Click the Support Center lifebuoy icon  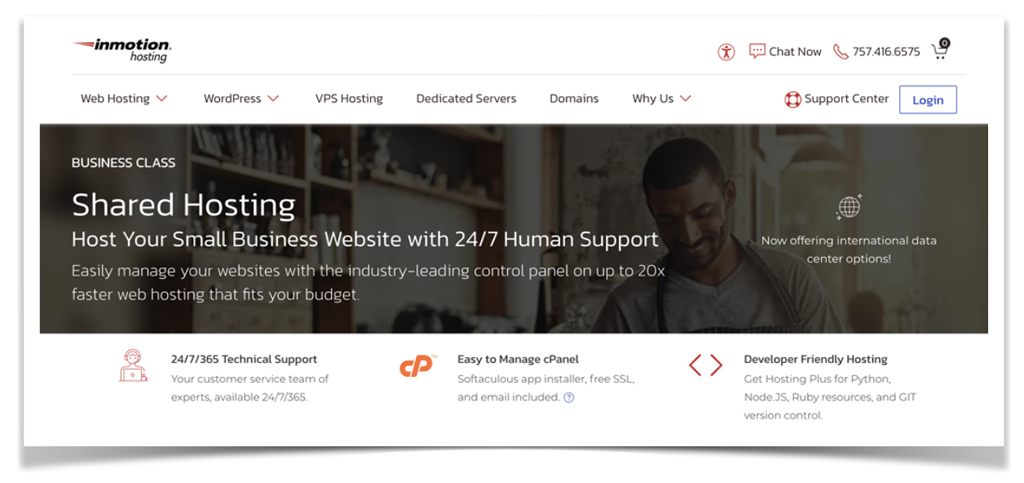(x=793, y=99)
